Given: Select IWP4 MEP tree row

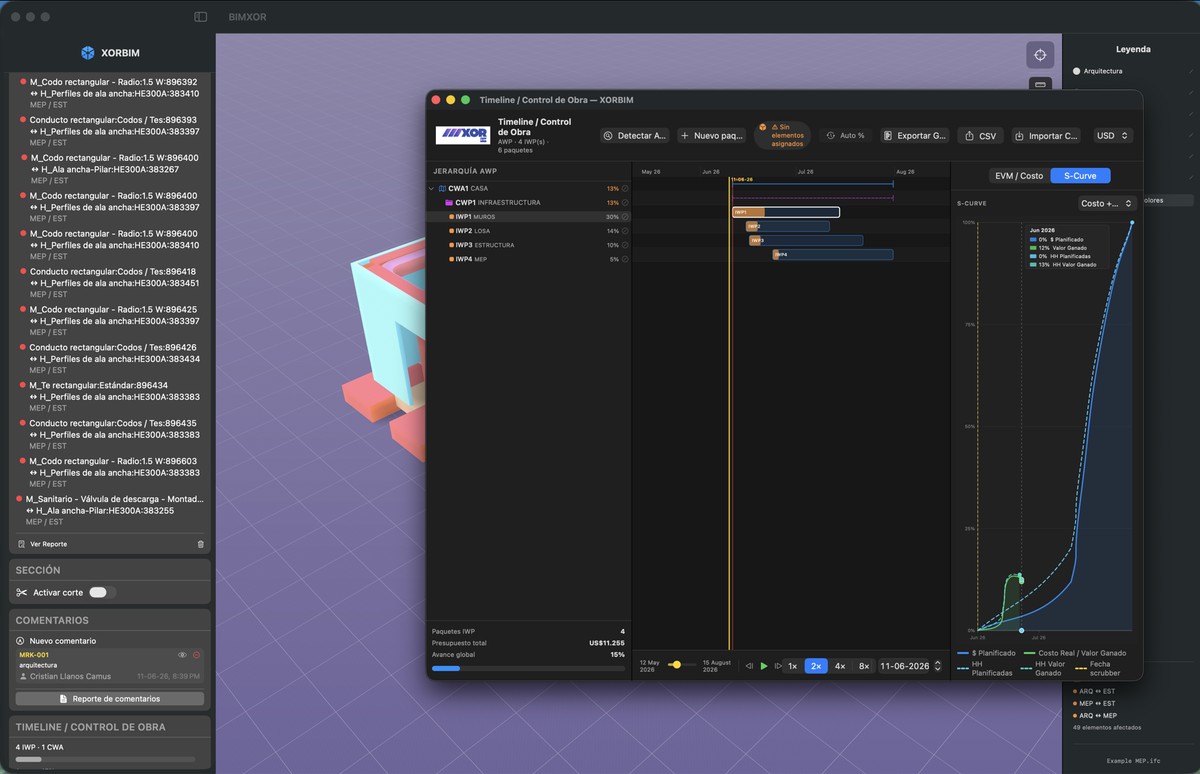Looking at the screenshot, I should point(529,259).
